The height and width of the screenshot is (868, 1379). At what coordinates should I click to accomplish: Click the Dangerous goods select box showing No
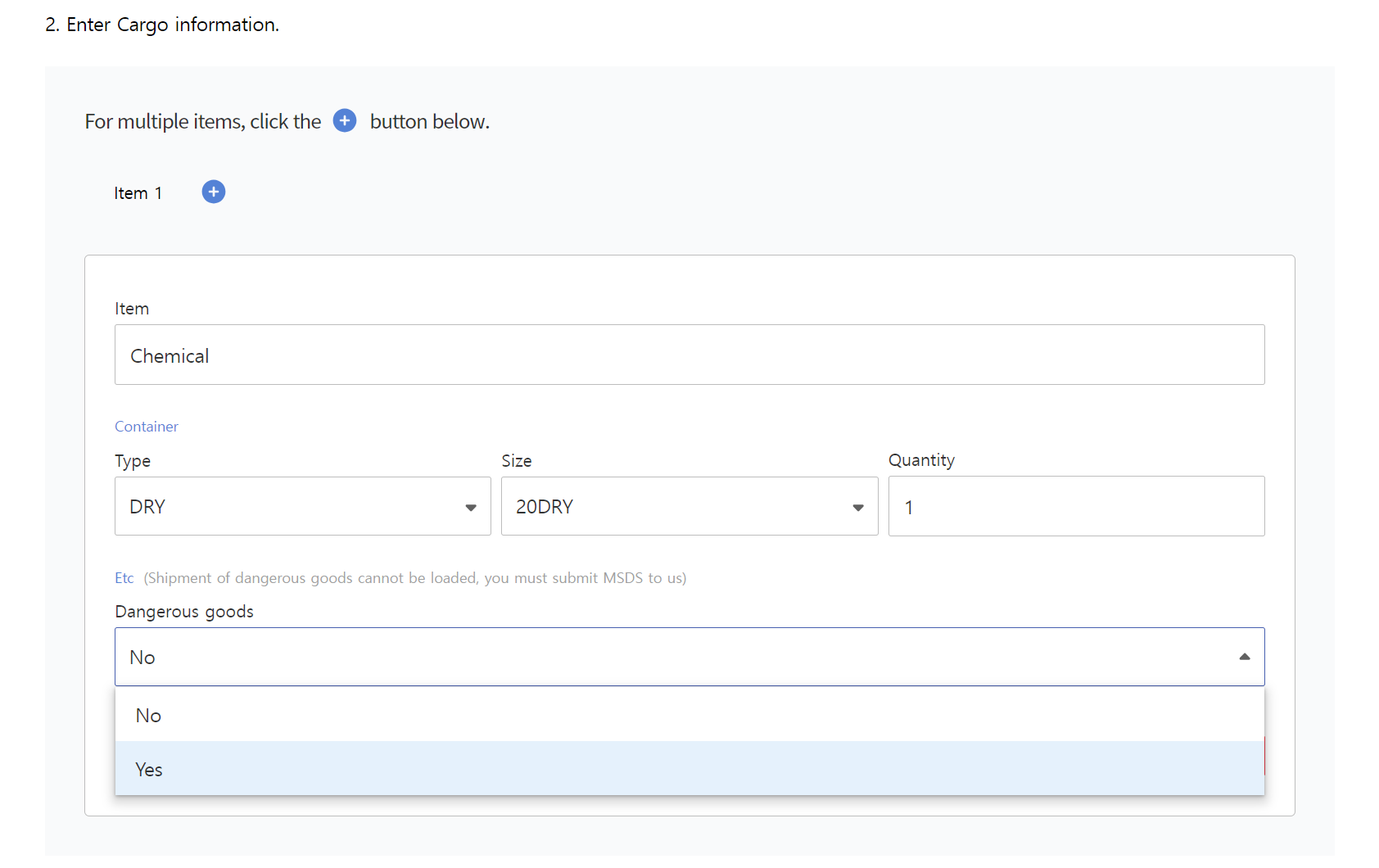[x=671, y=657]
